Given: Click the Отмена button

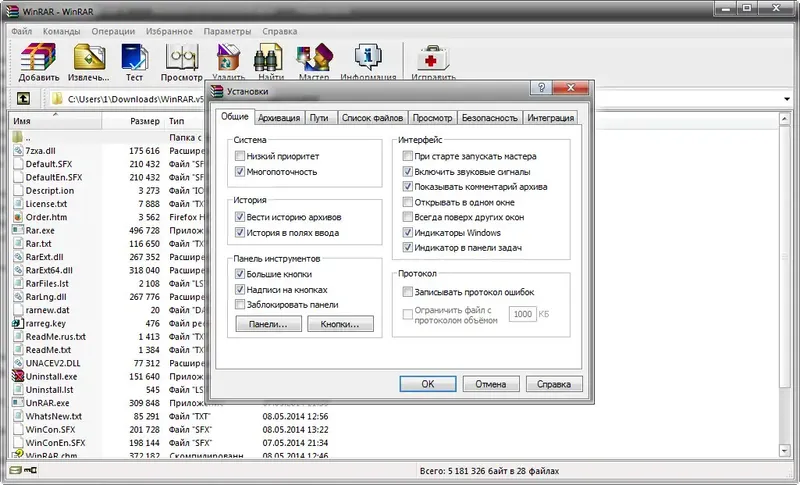Looking at the screenshot, I should (491, 384).
